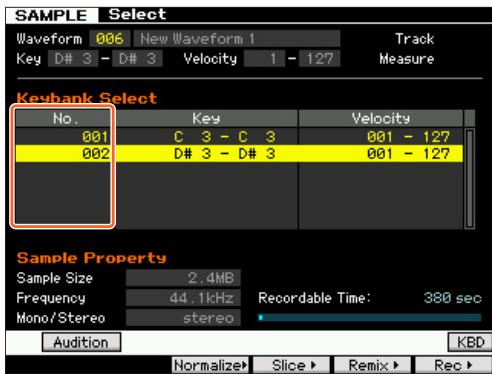Image resolution: width=492 pixels, height=374 pixels.
Task: Click the 380 sec recordable time value
Action: tap(453, 297)
